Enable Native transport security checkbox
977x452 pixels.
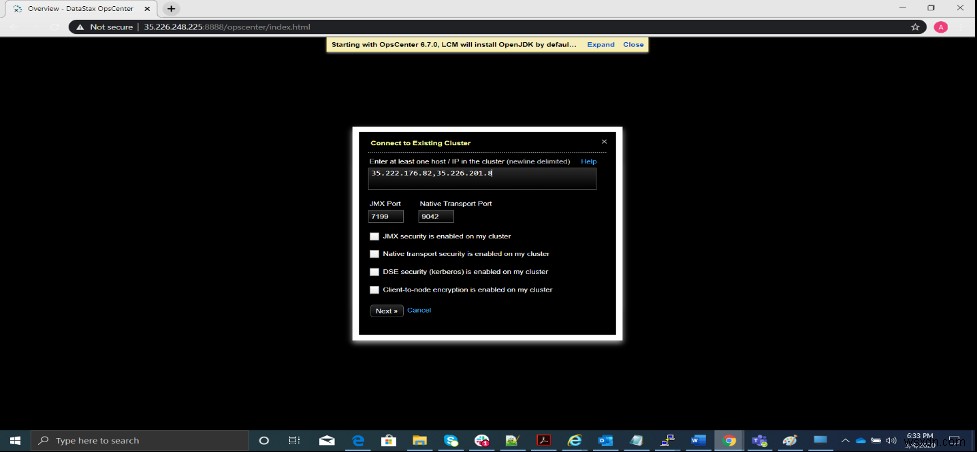tap(374, 254)
